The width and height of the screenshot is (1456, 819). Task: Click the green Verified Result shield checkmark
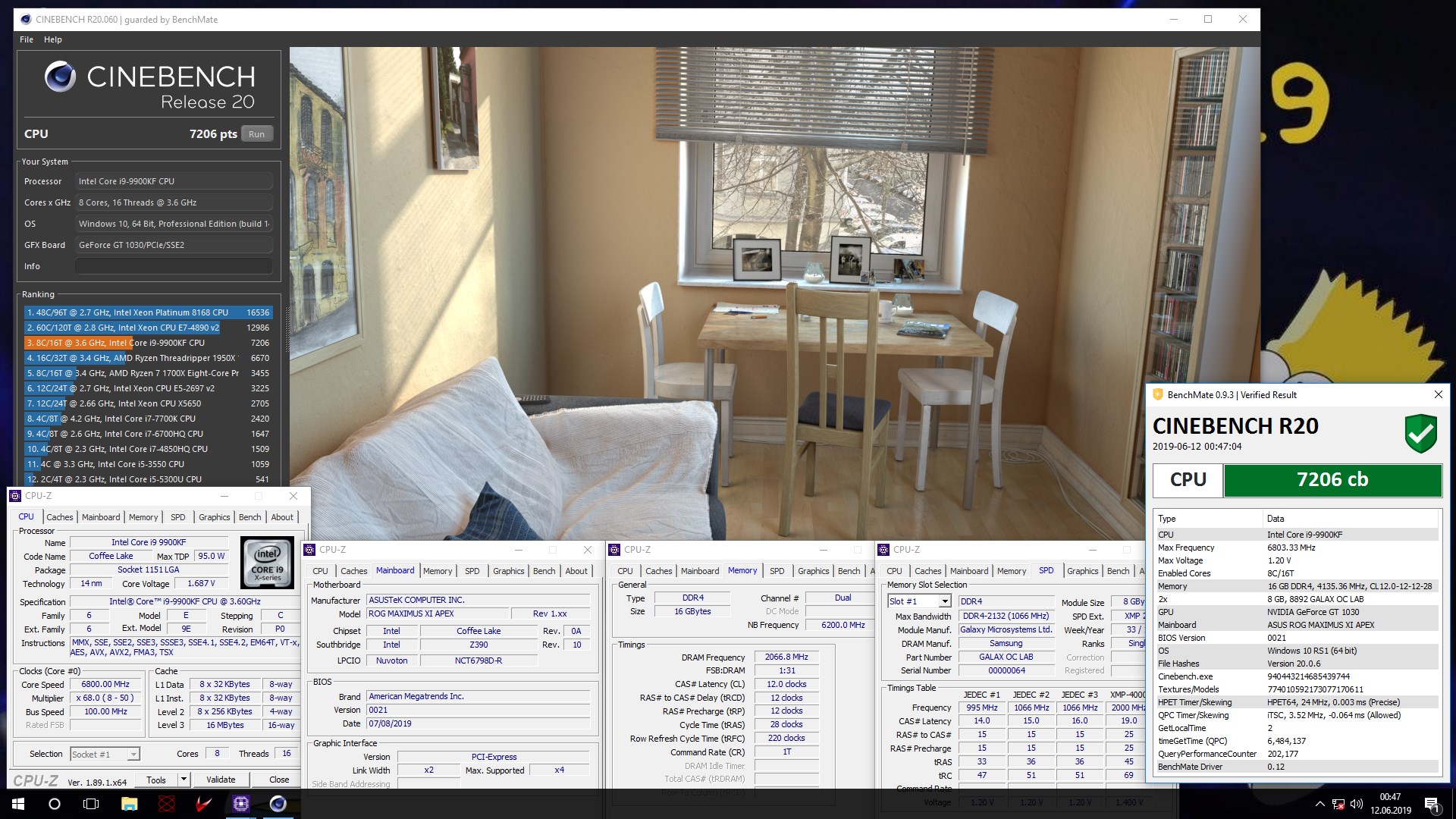click(x=1420, y=434)
